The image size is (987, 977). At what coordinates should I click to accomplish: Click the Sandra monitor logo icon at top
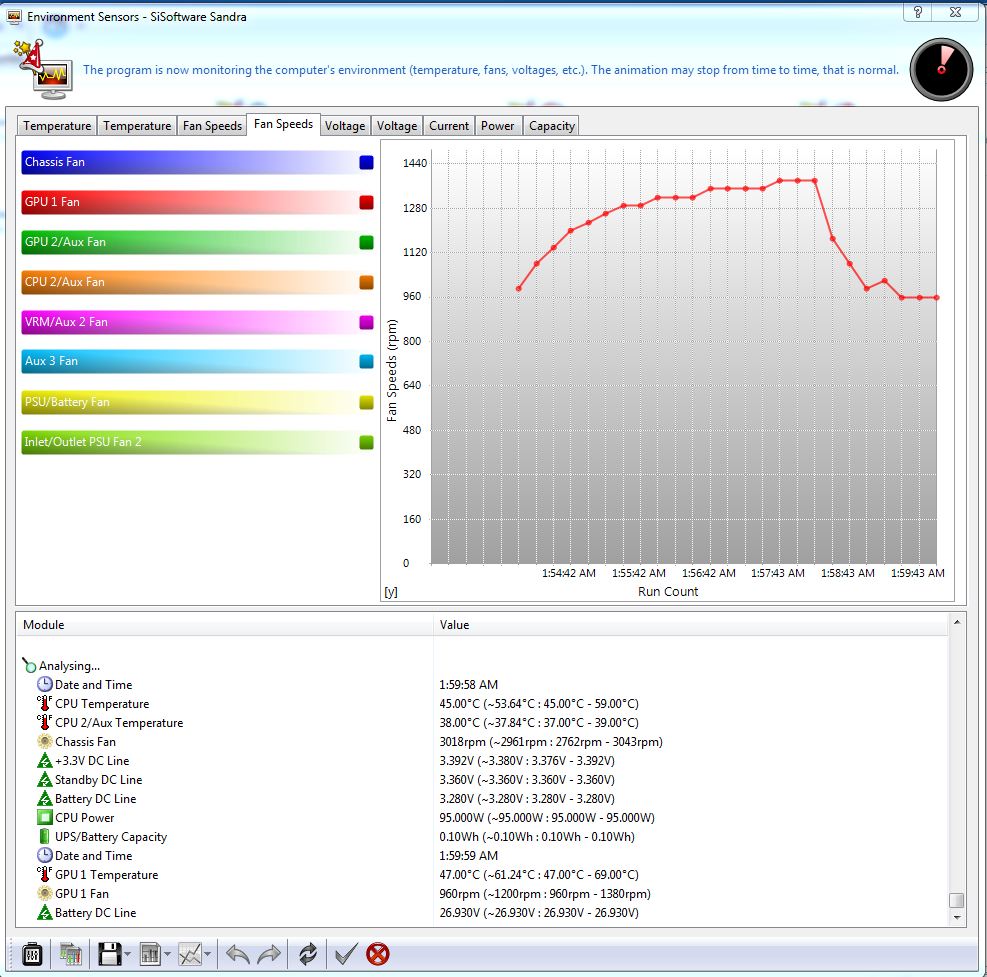(42, 70)
